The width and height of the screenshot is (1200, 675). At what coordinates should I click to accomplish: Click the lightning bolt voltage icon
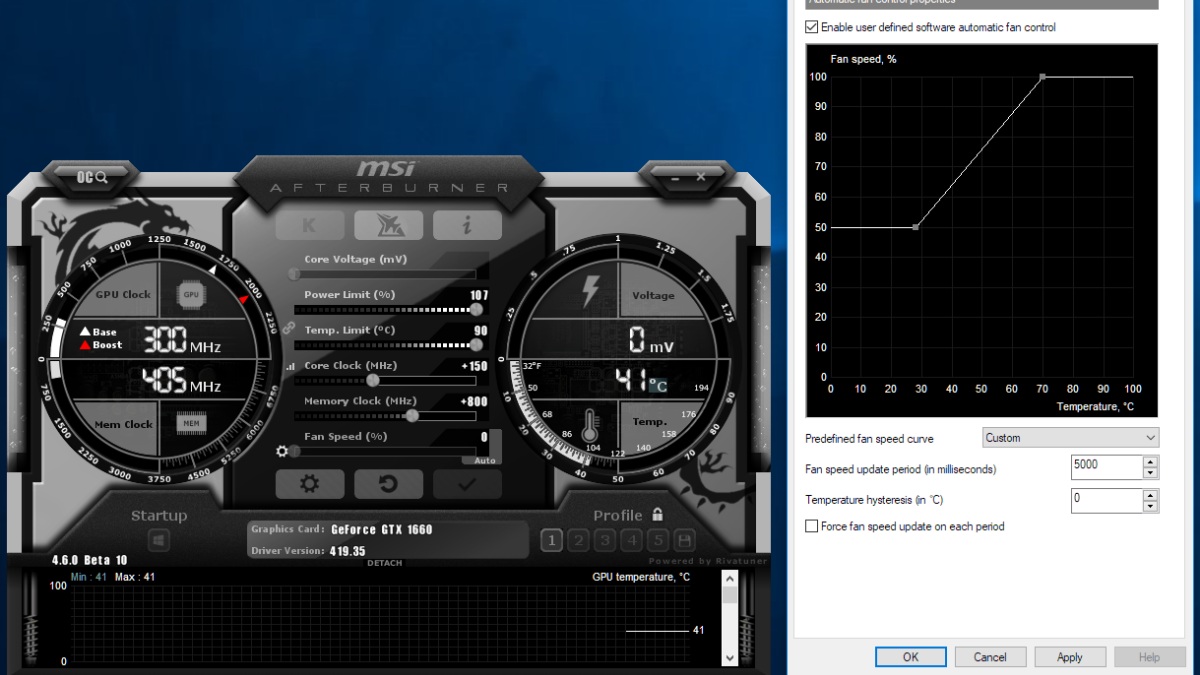coord(591,291)
